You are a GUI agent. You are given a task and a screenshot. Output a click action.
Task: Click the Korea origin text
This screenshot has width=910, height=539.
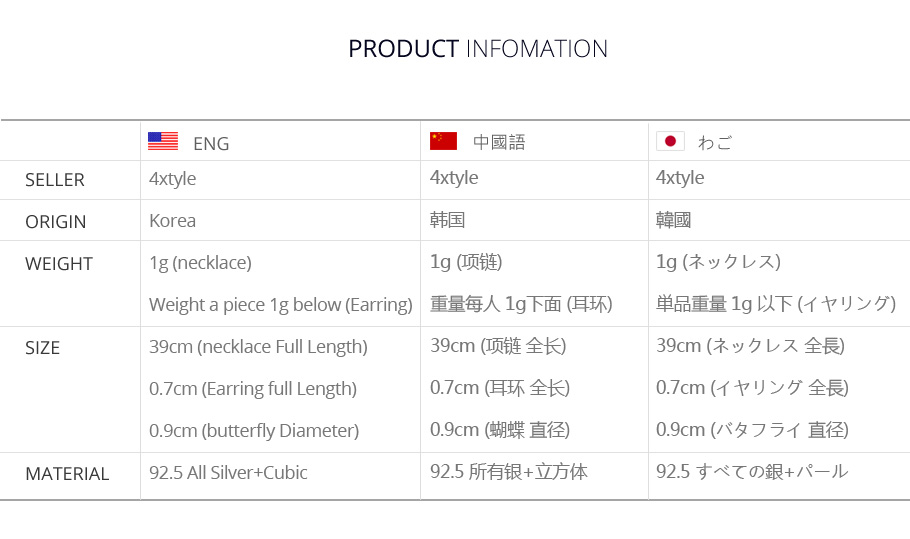point(172,220)
